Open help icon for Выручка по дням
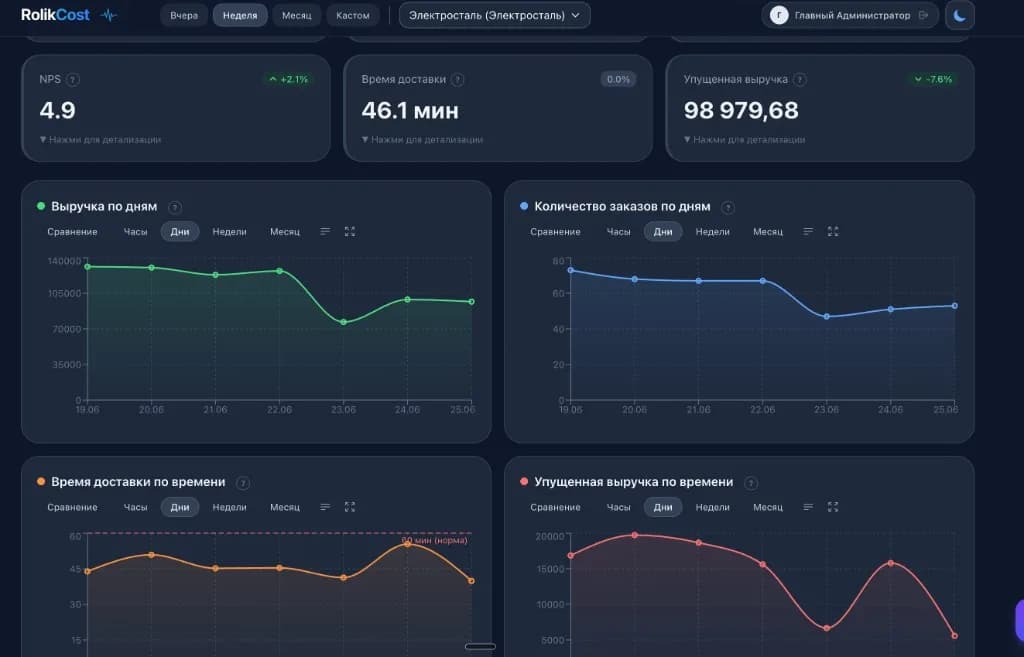Screen dimensions: 1024x657 point(174,208)
